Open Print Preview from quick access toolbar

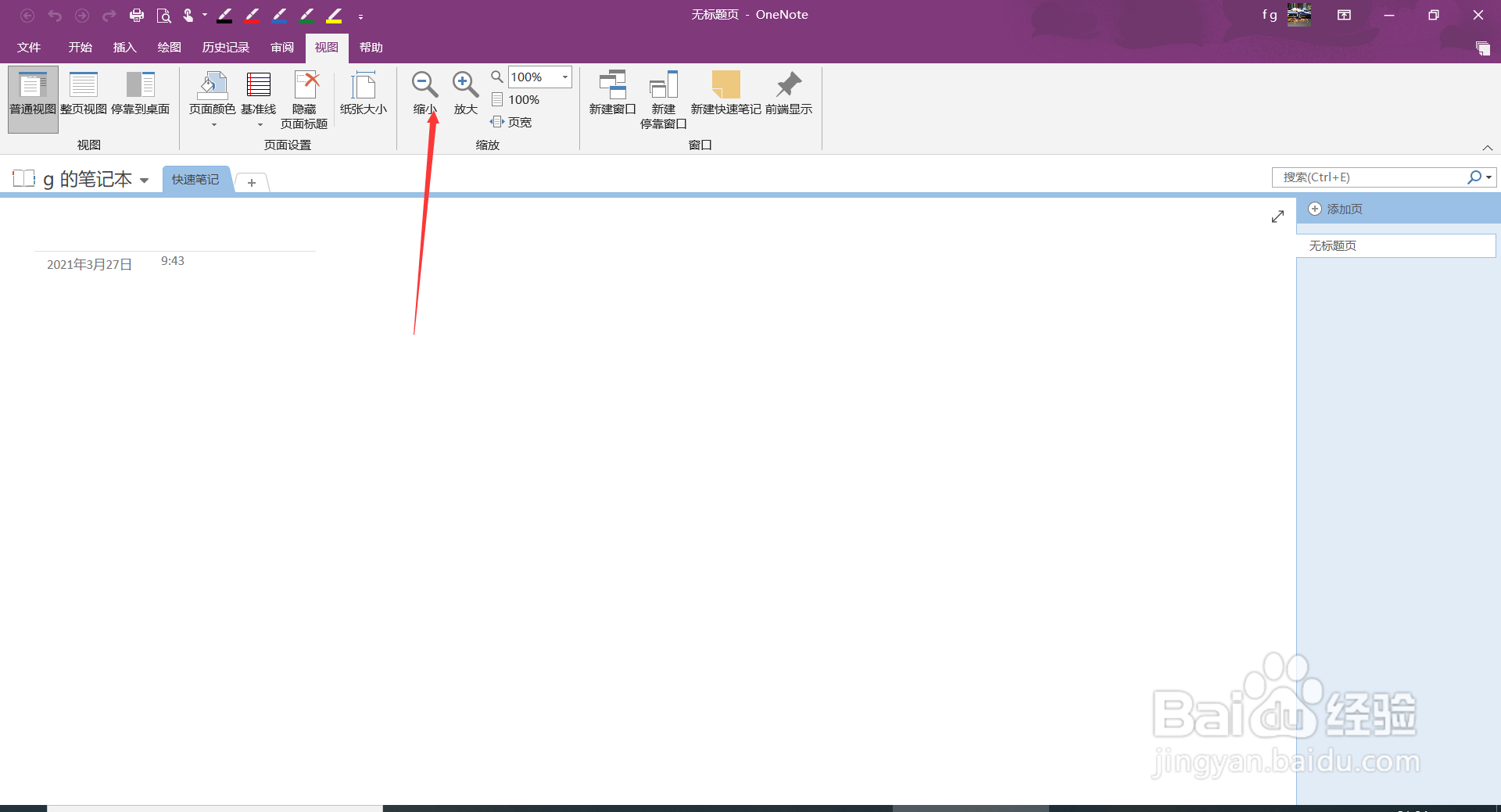click(163, 16)
